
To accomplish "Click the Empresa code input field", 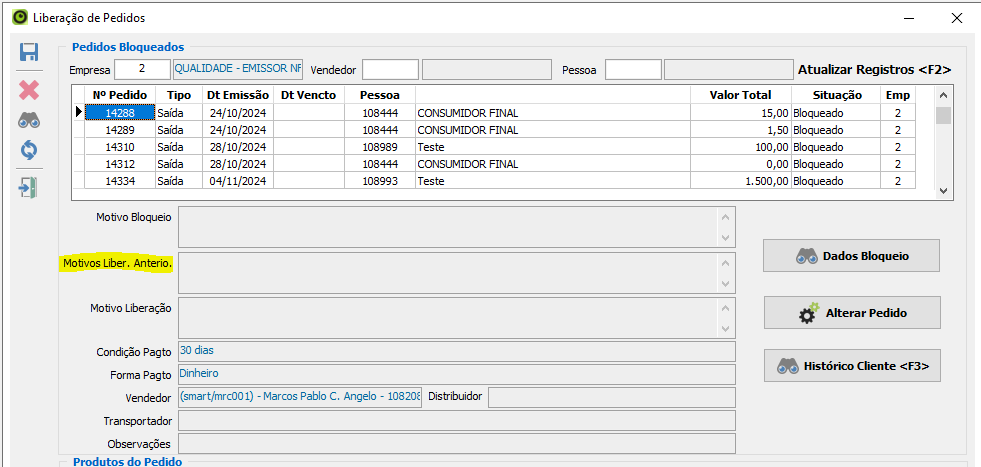I will click(x=142, y=69).
